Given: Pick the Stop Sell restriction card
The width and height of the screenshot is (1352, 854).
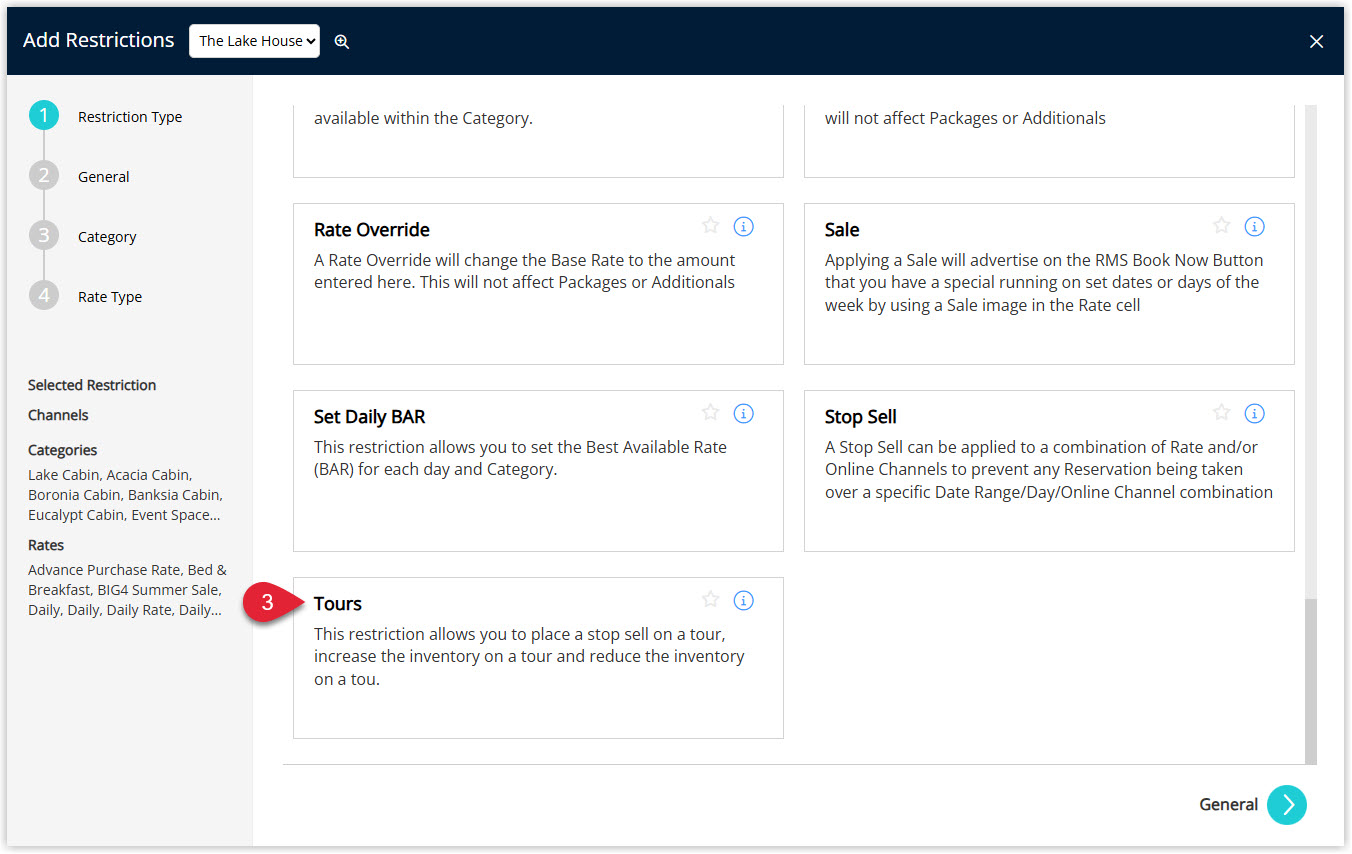Looking at the screenshot, I should (1049, 471).
